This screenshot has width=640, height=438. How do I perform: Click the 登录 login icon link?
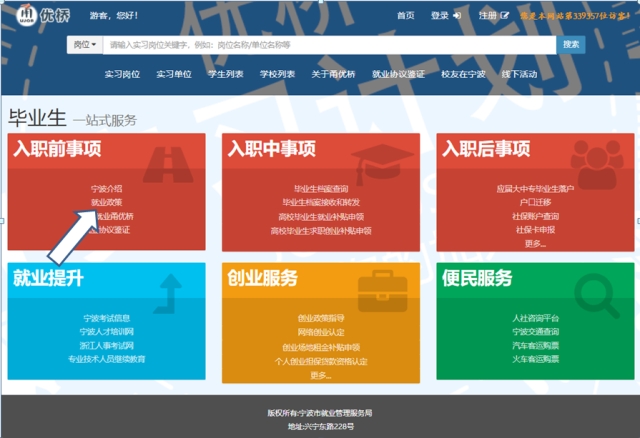pos(445,16)
